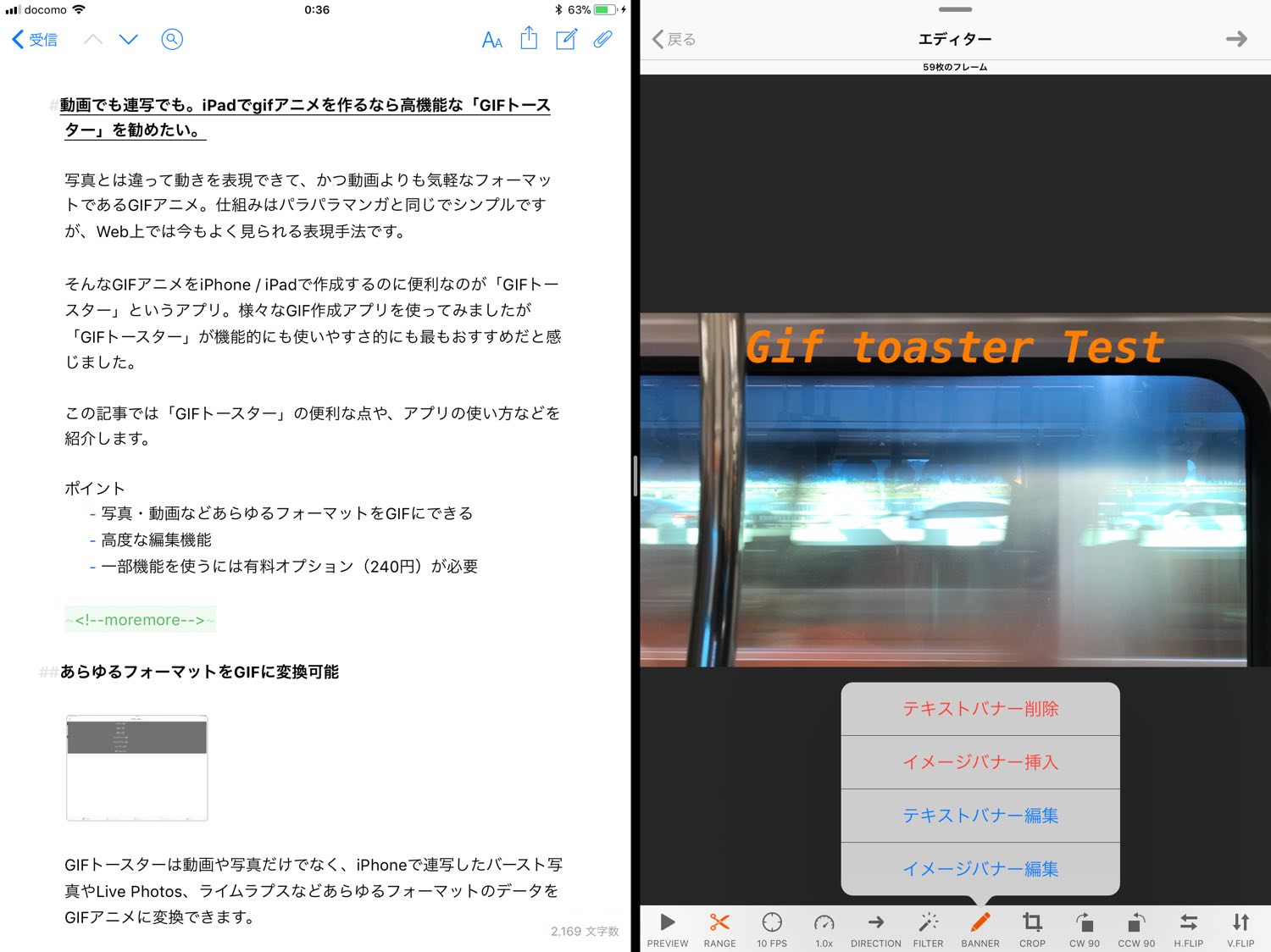Select the CROP tool

pos(1032,929)
